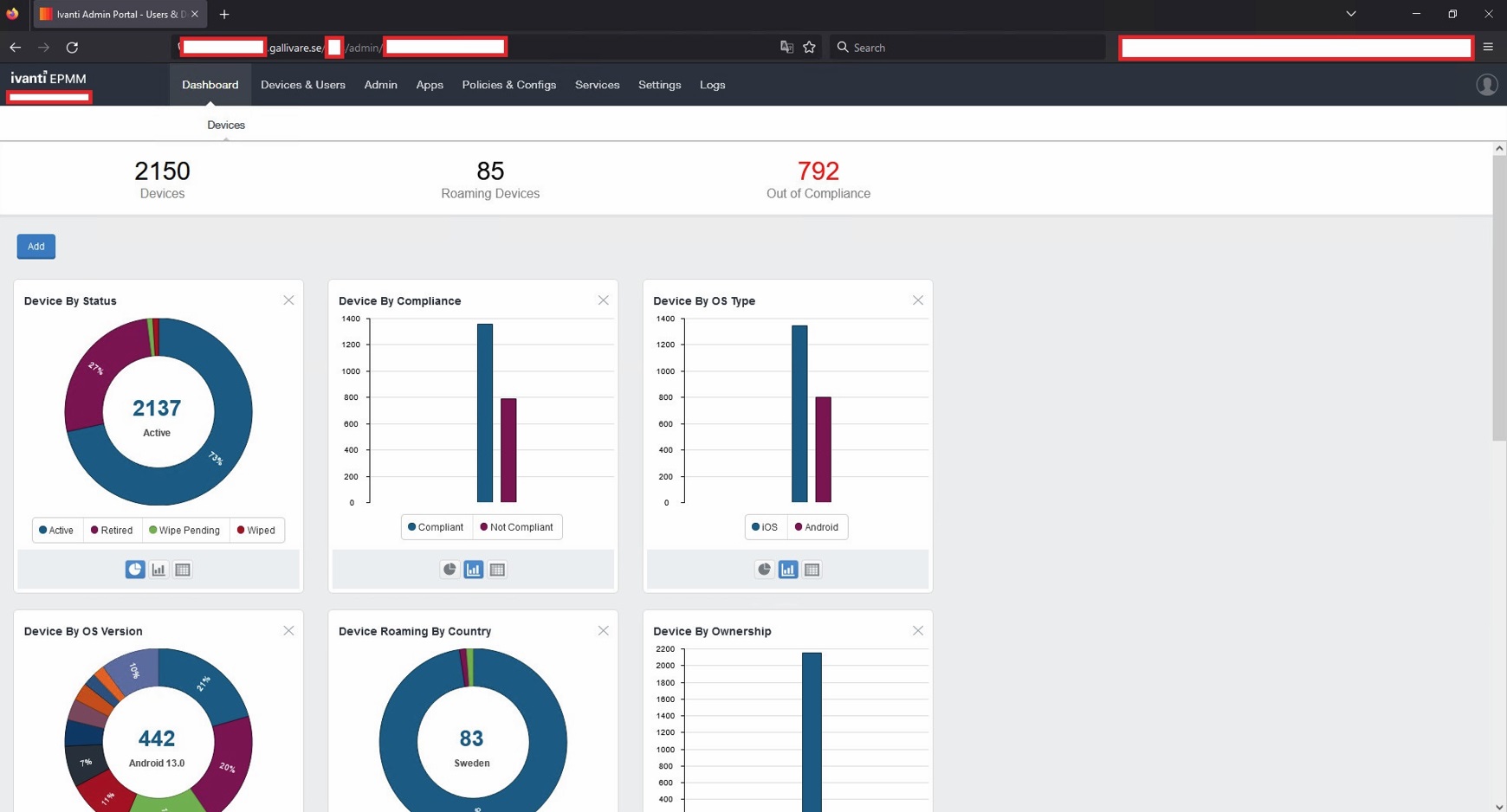Viewport: 1507px width, 812px height.
Task: Switch Device By Status to table view
Action: 183,570
